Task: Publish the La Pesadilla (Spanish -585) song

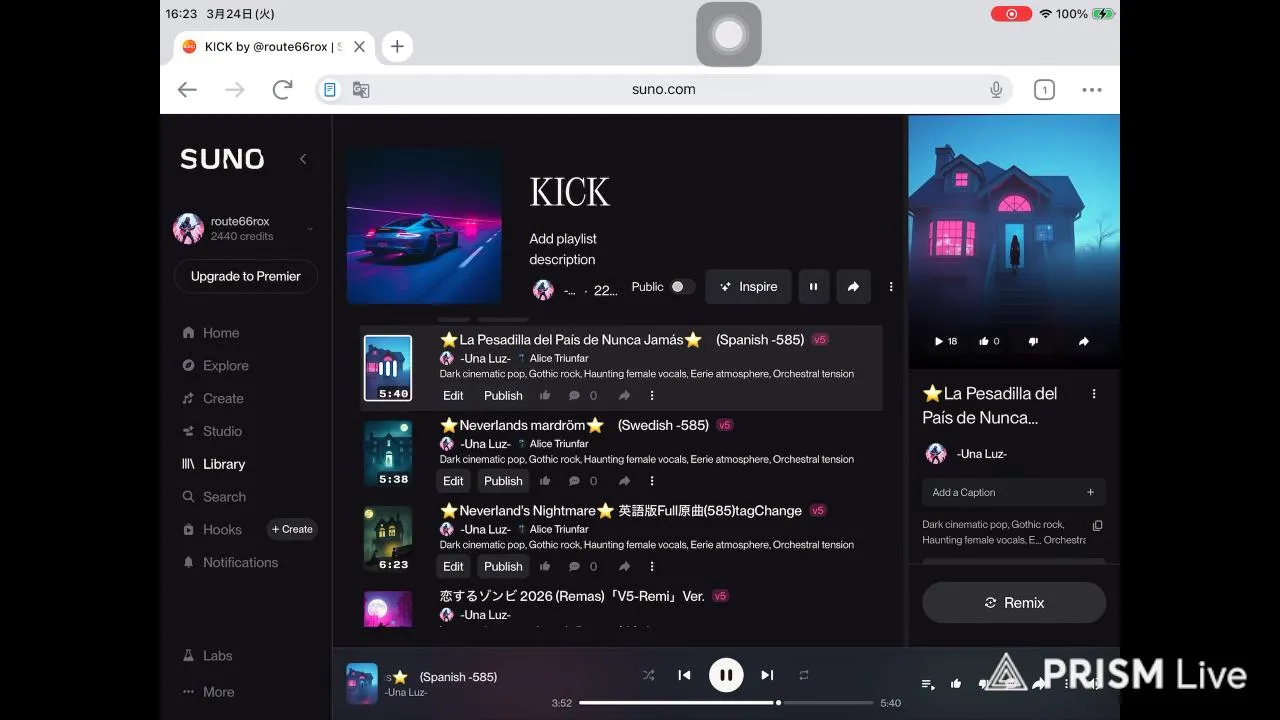Action: pos(503,396)
